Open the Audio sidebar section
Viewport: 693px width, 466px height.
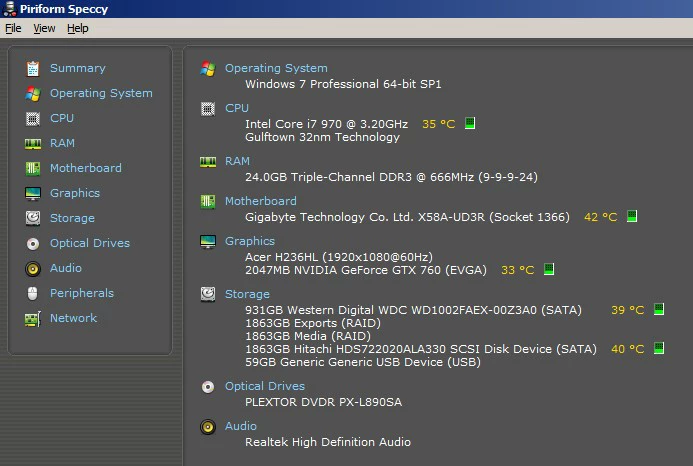(66, 268)
